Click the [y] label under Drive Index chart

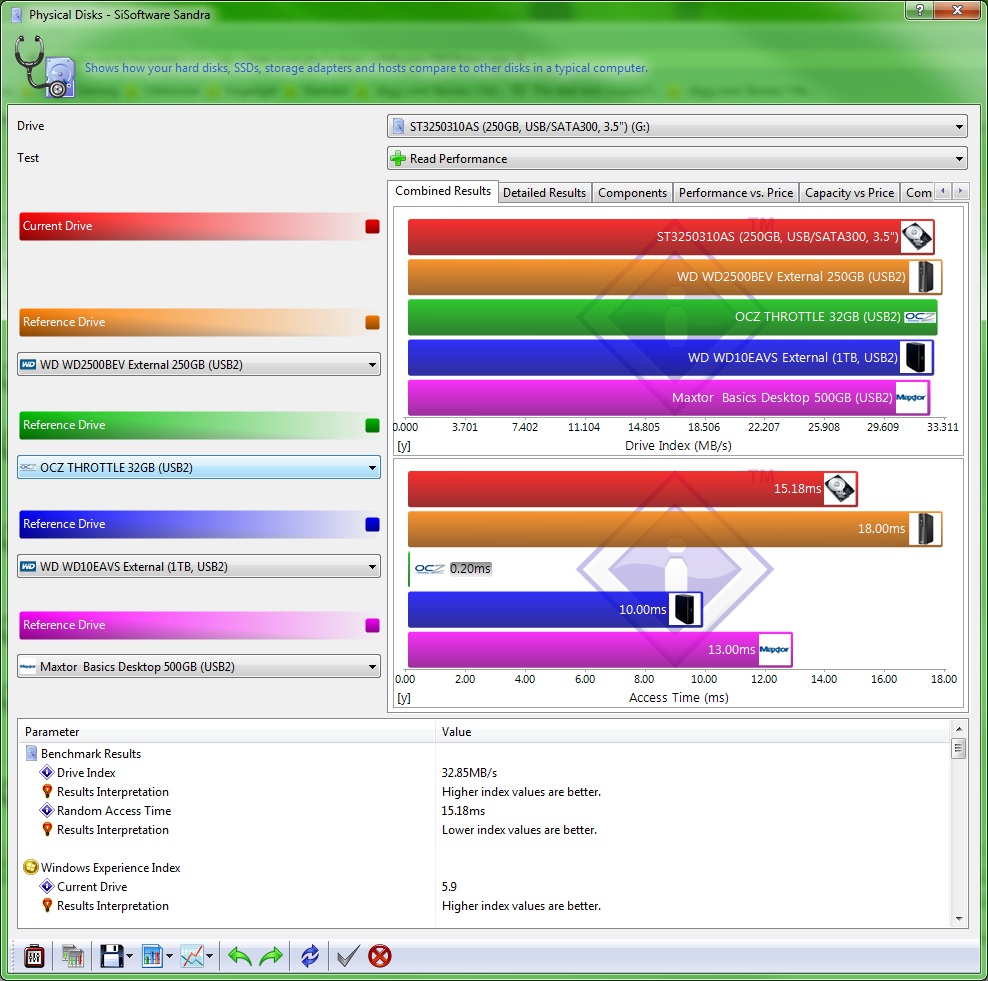[404, 446]
